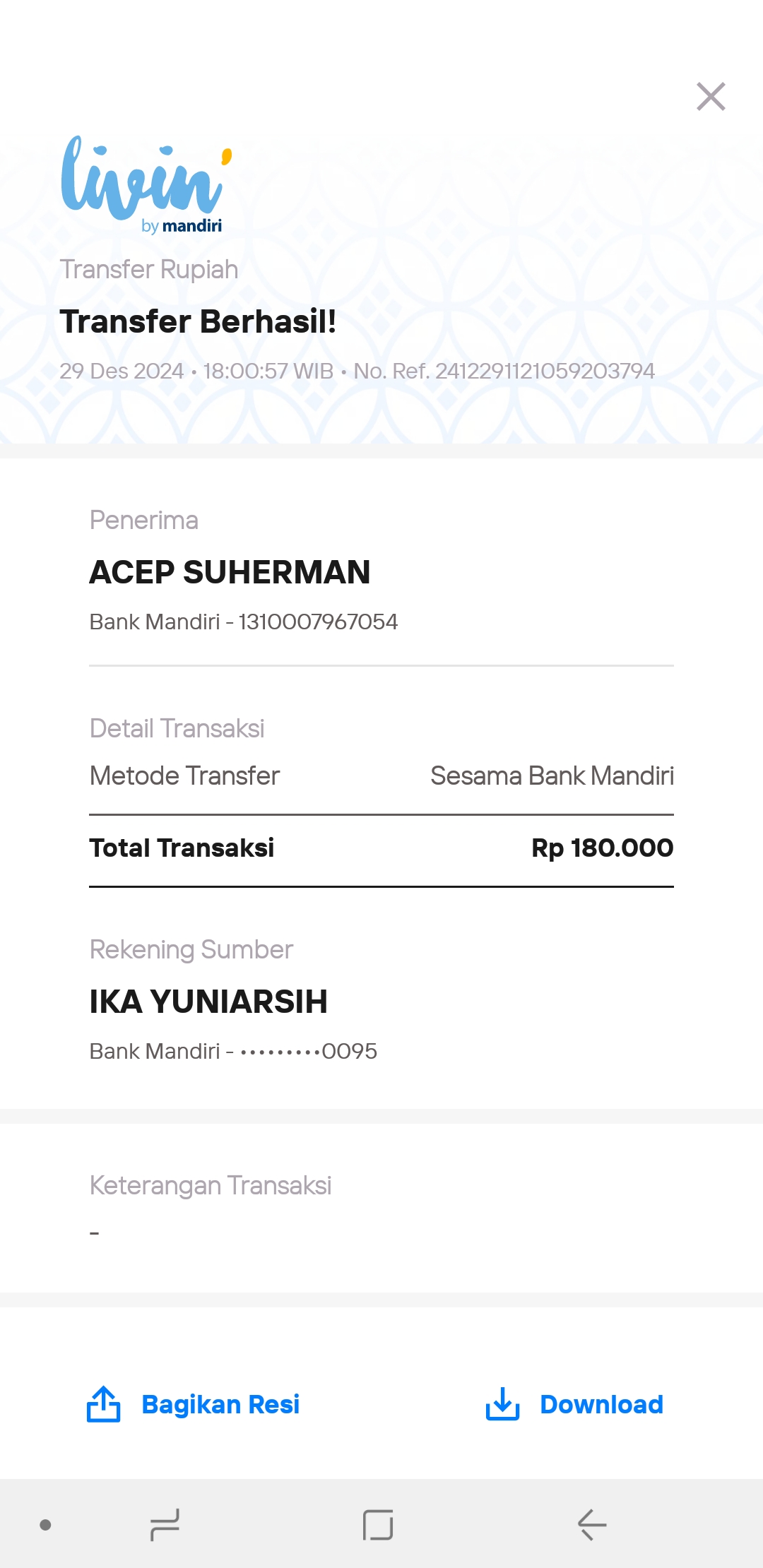Tap recipient account number 1310007967054

[x=318, y=622]
